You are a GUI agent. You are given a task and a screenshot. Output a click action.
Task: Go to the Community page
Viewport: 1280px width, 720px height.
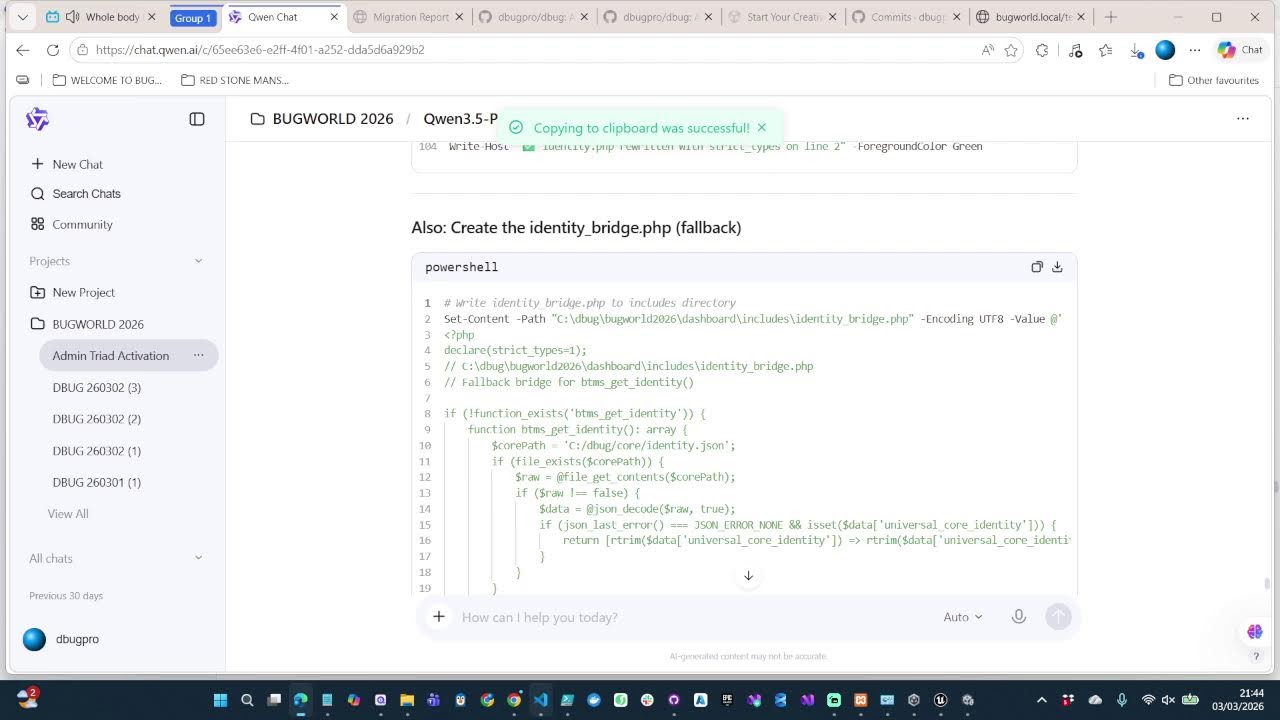(71, 224)
